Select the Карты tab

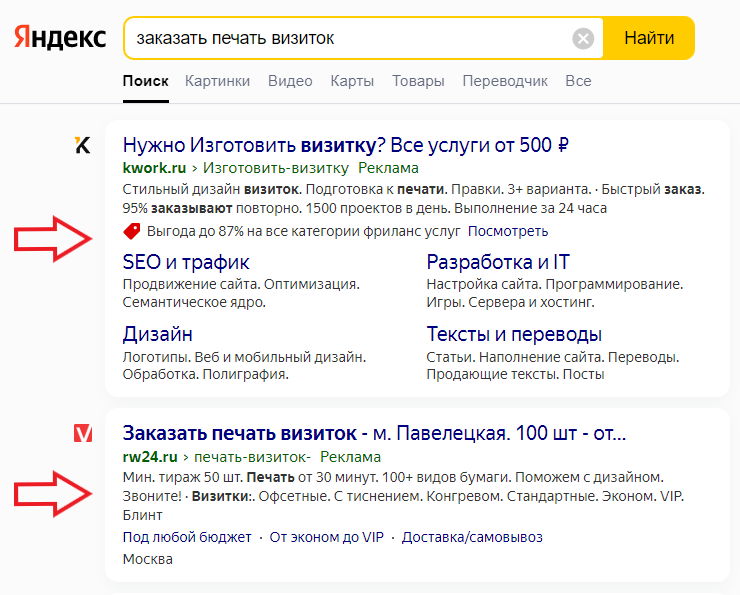(x=352, y=81)
